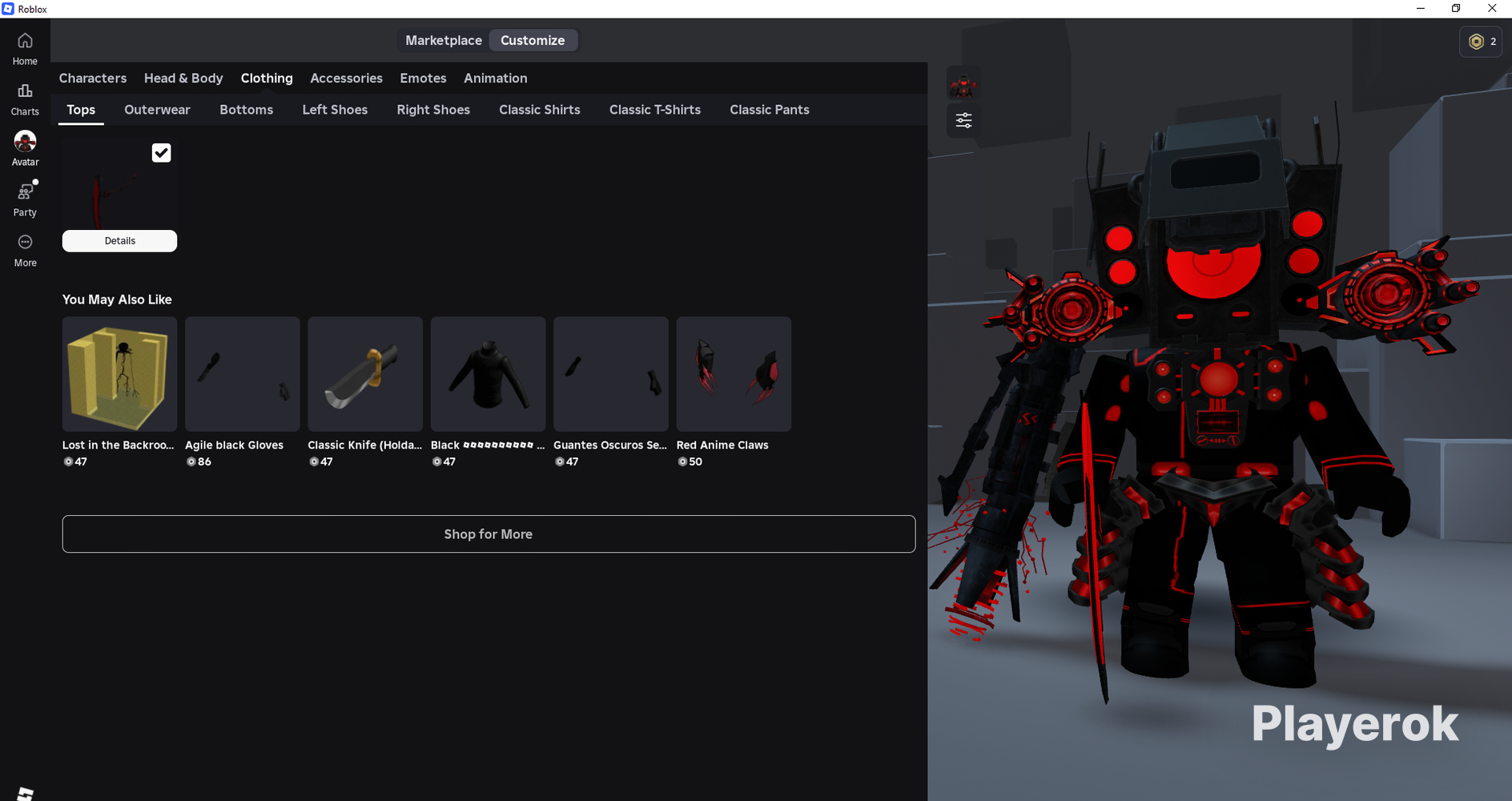
Task: Select the Classic T-Shirts subcategory
Action: [655, 110]
